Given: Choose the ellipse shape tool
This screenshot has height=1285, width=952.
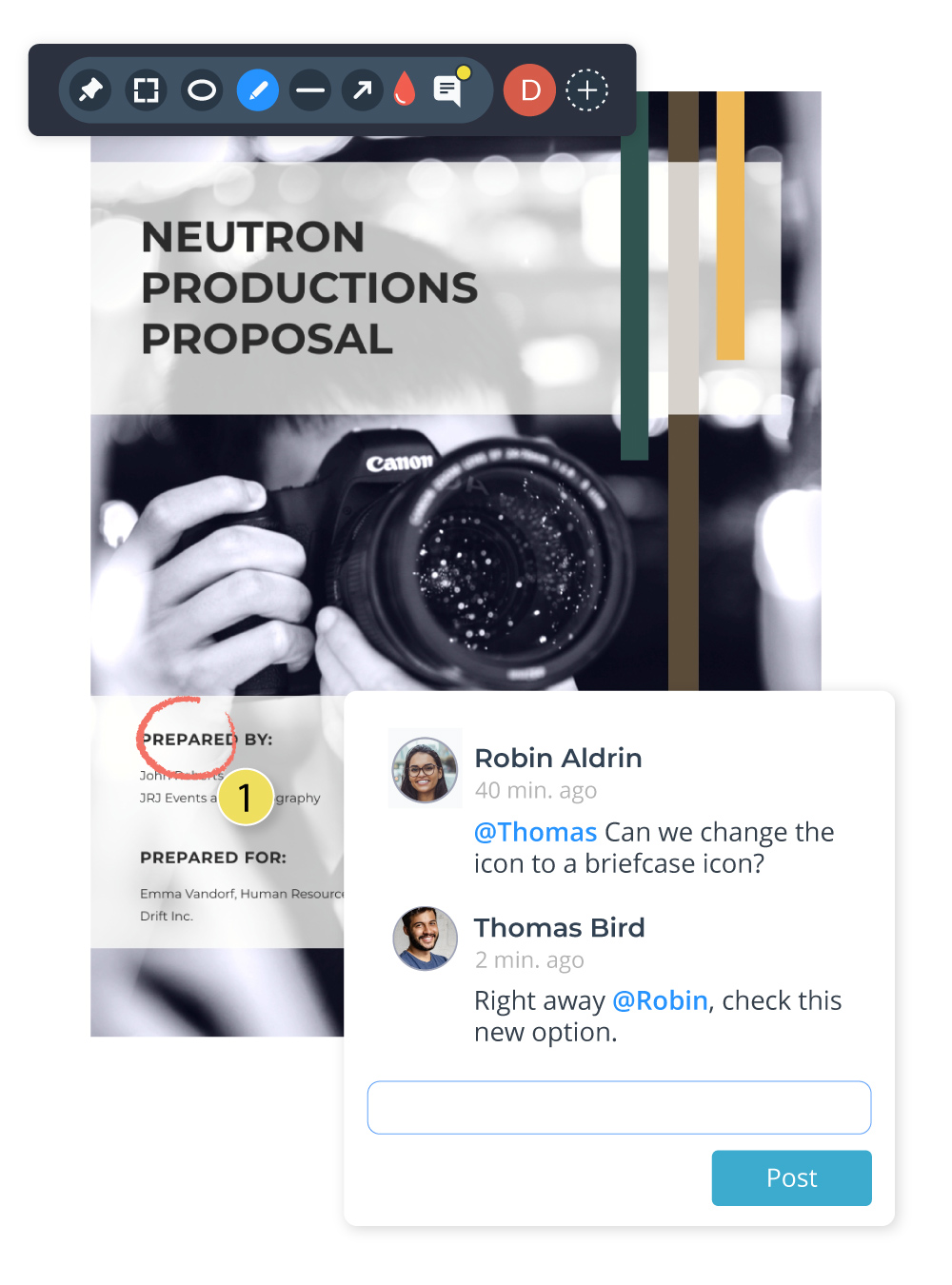Looking at the screenshot, I should pyautogui.click(x=202, y=90).
